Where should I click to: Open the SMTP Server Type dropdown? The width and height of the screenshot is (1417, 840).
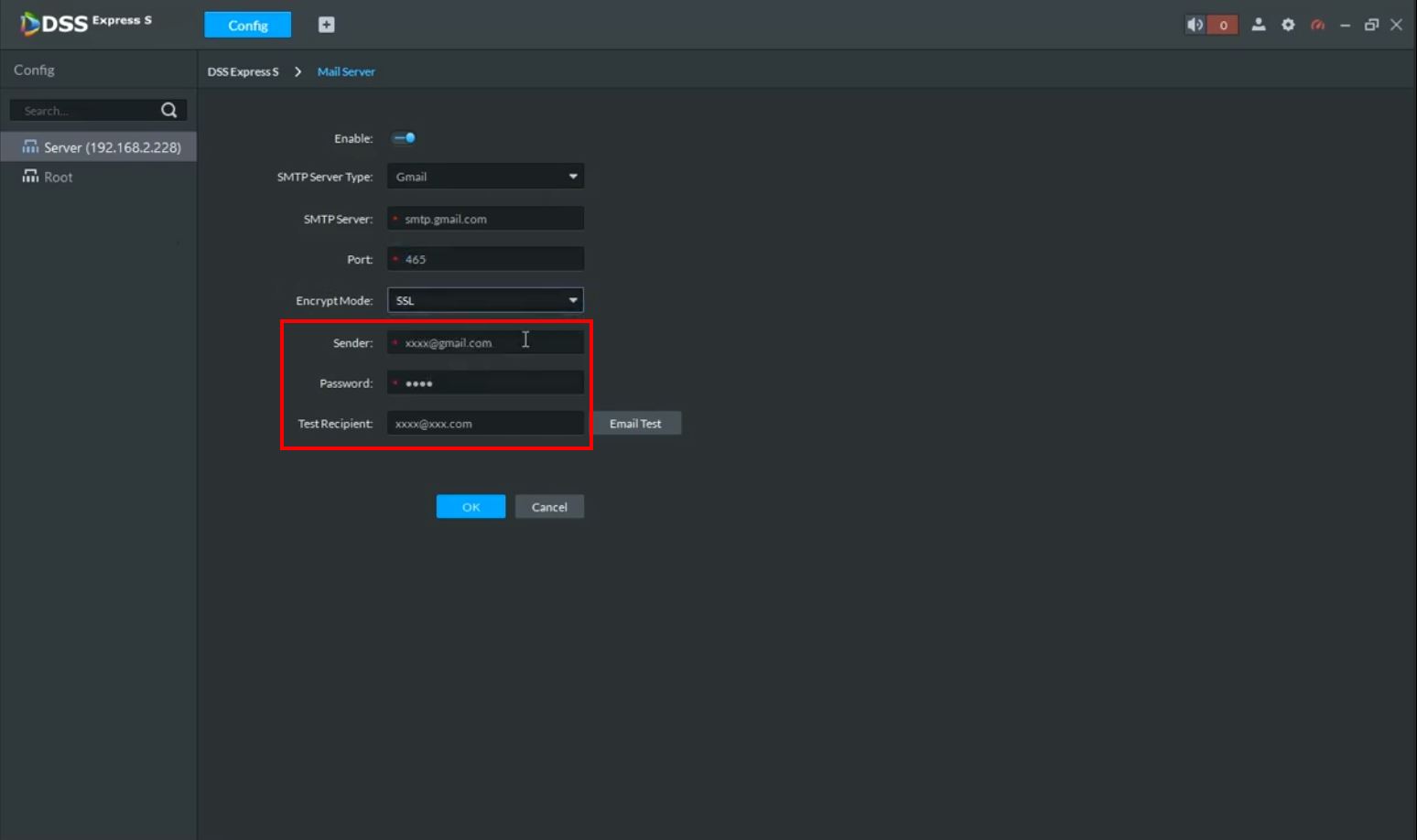tap(485, 177)
